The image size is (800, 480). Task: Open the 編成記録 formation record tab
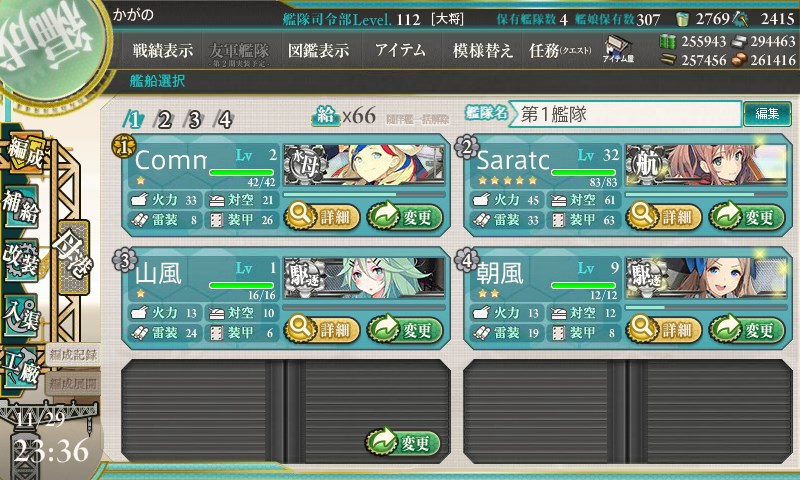coord(73,355)
